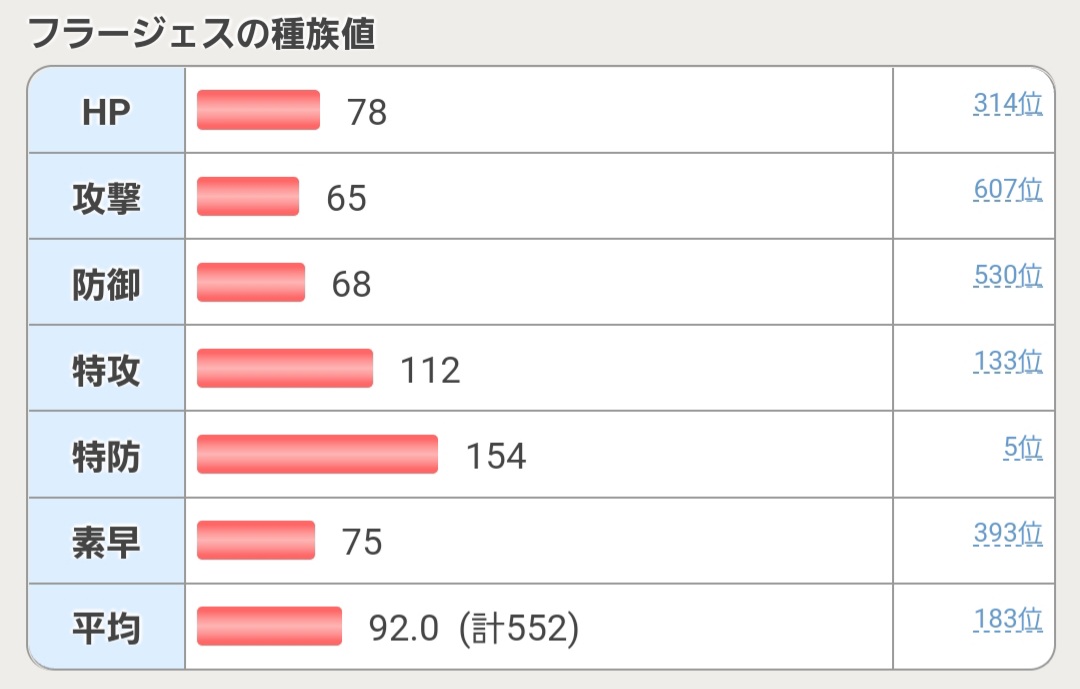The height and width of the screenshot is (689, 1080).
Task: Click the 154 special defense value
Action: click(x=496, y=456)
